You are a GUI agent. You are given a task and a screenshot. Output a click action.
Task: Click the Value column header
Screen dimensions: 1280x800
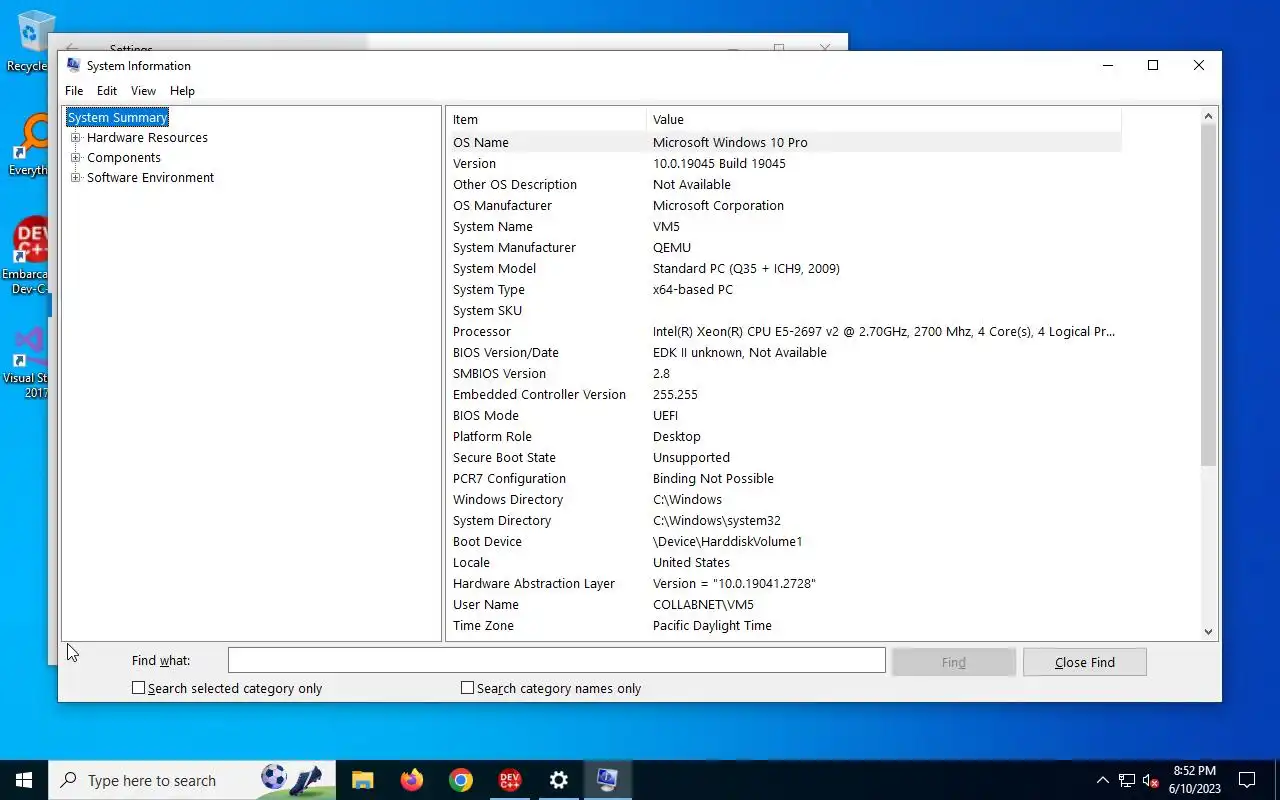(x=883, y=119)
